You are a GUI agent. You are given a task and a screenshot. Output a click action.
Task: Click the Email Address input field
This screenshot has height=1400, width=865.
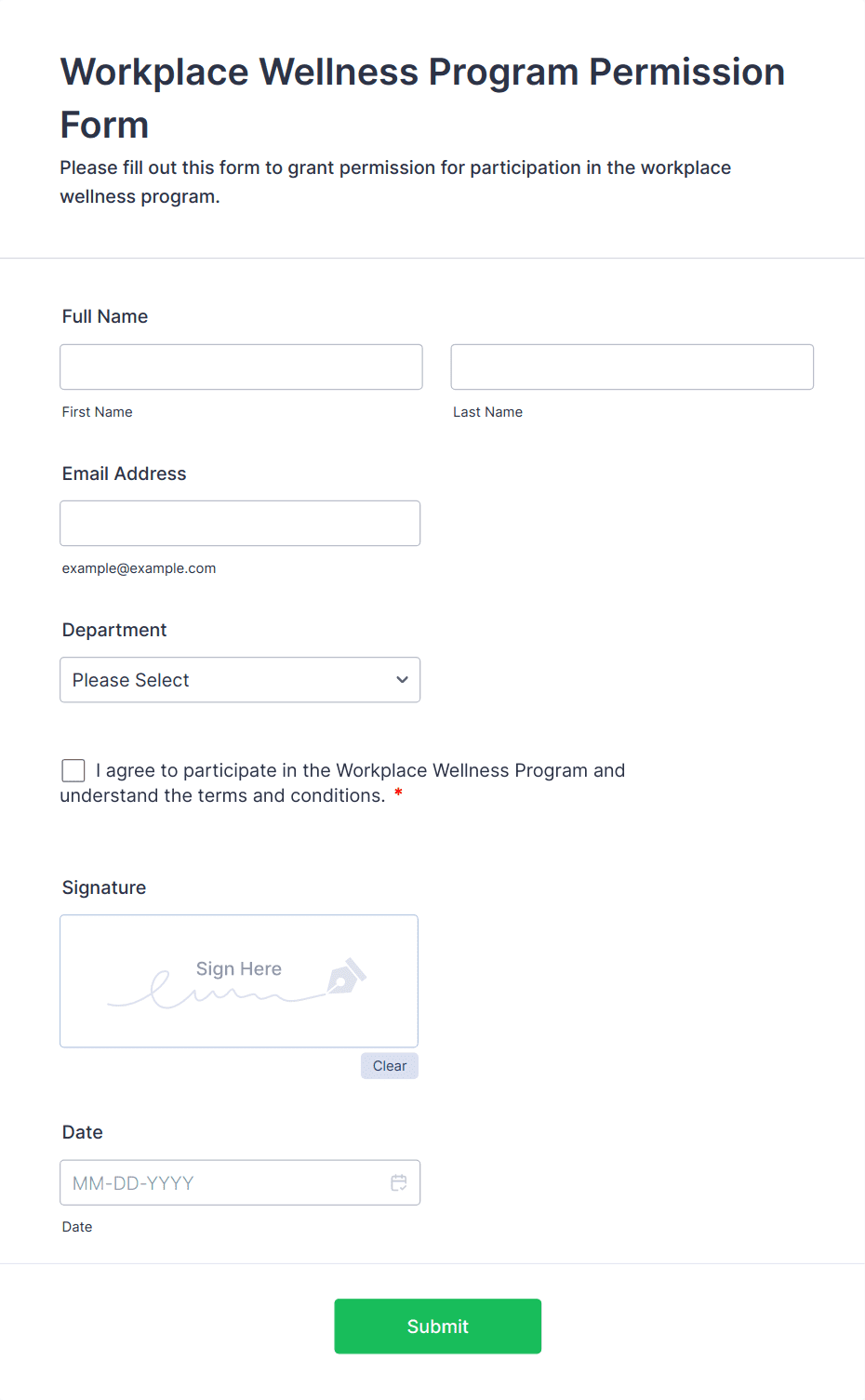click(x=240, y=524)
